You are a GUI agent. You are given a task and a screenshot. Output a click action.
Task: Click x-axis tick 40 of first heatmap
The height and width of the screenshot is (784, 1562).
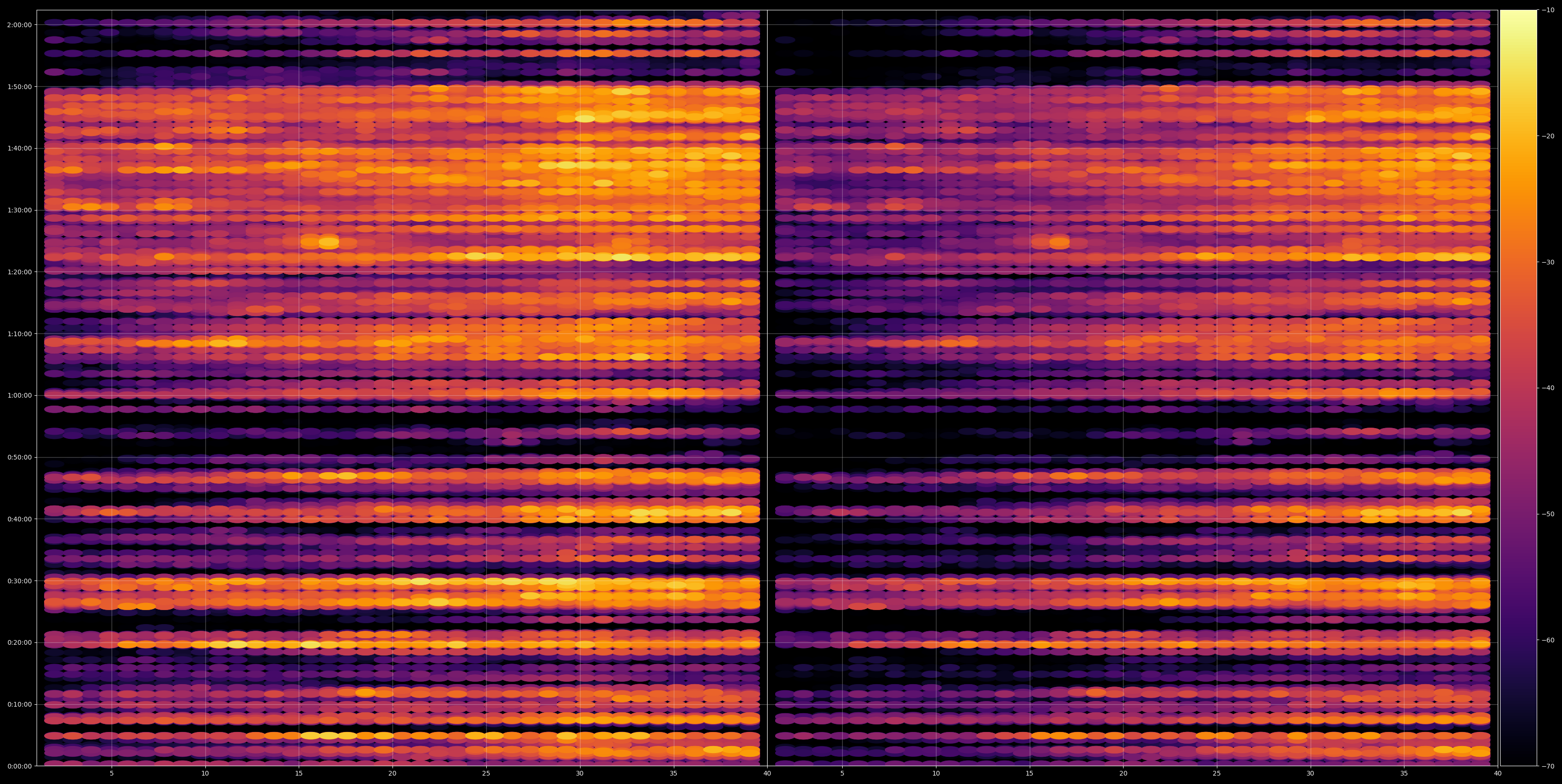point(767,774)
